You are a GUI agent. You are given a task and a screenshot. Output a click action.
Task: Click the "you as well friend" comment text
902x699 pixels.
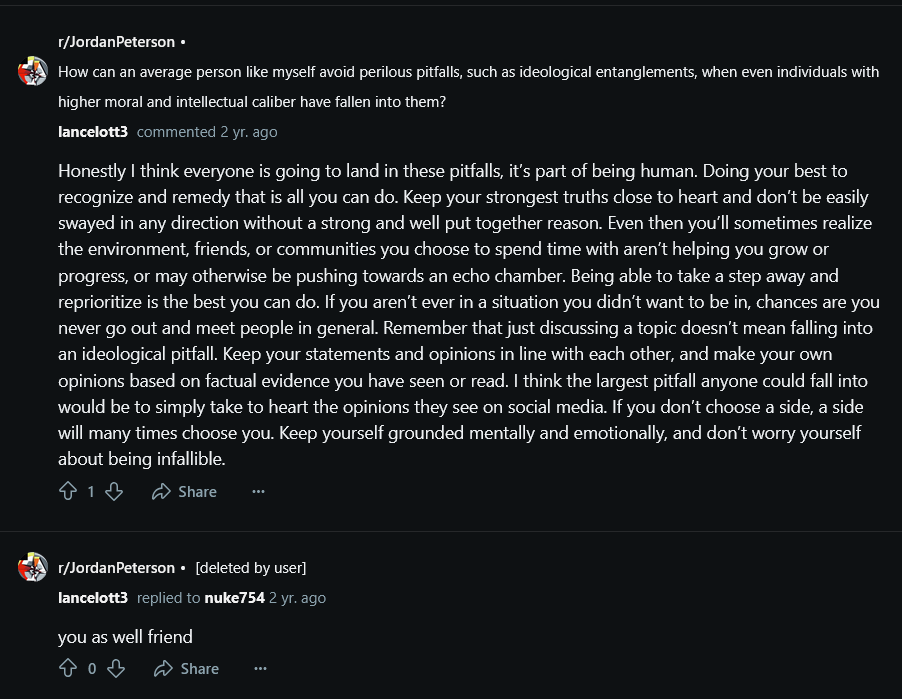click(x=125, y=637)
